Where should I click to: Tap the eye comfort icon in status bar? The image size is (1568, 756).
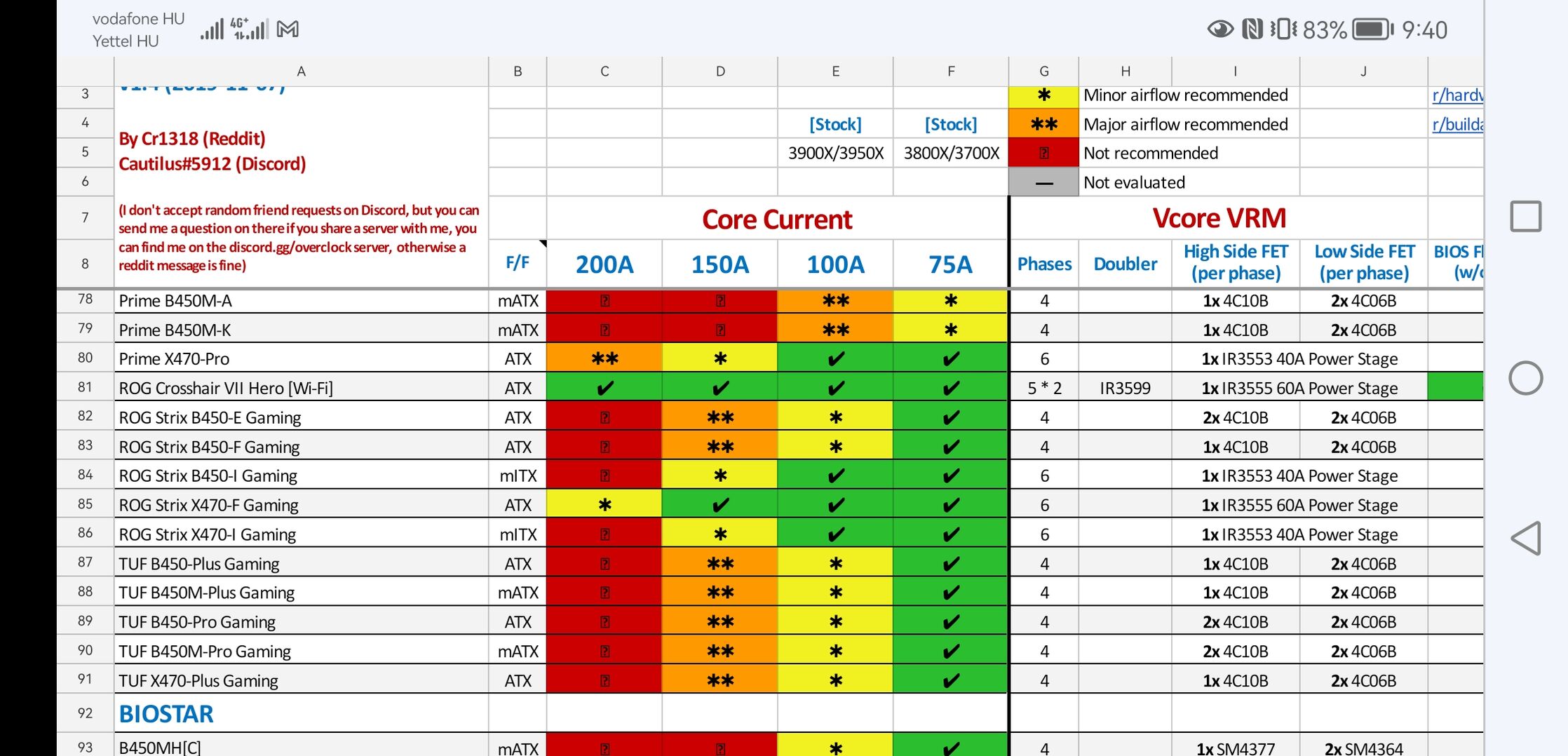click(1220, 29)
